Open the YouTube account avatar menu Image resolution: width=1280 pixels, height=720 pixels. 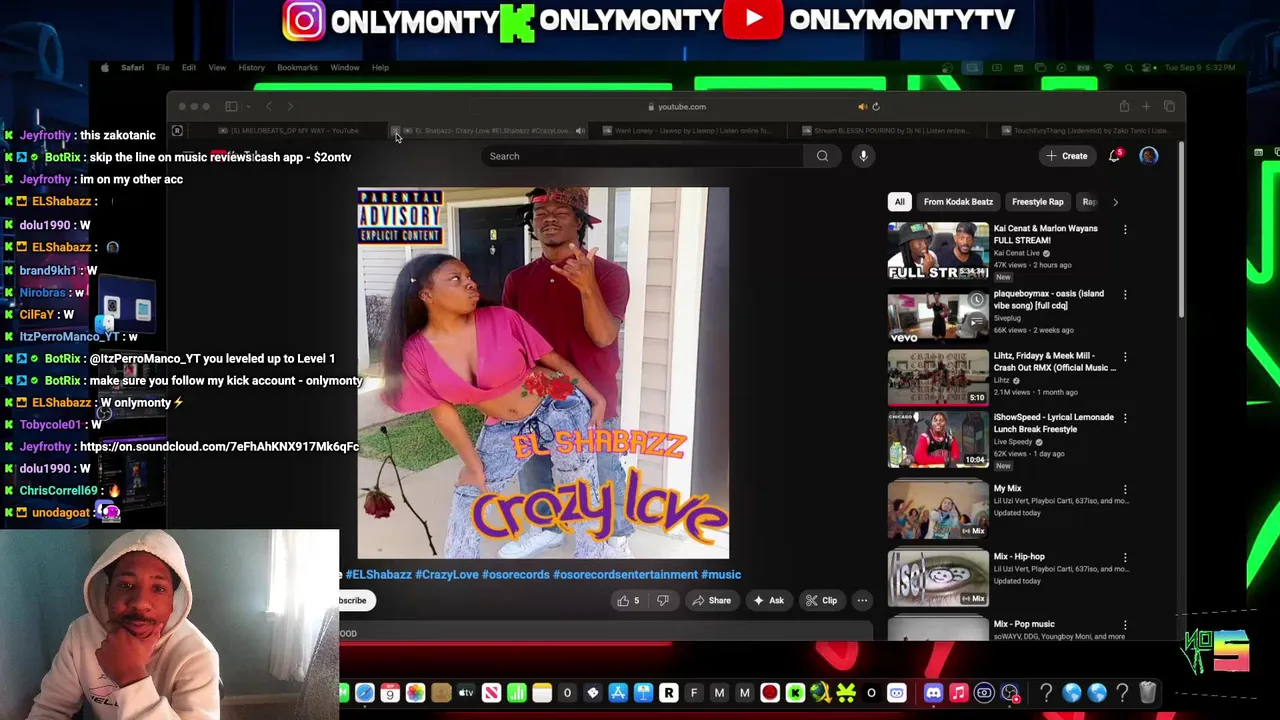point(1149,156)
